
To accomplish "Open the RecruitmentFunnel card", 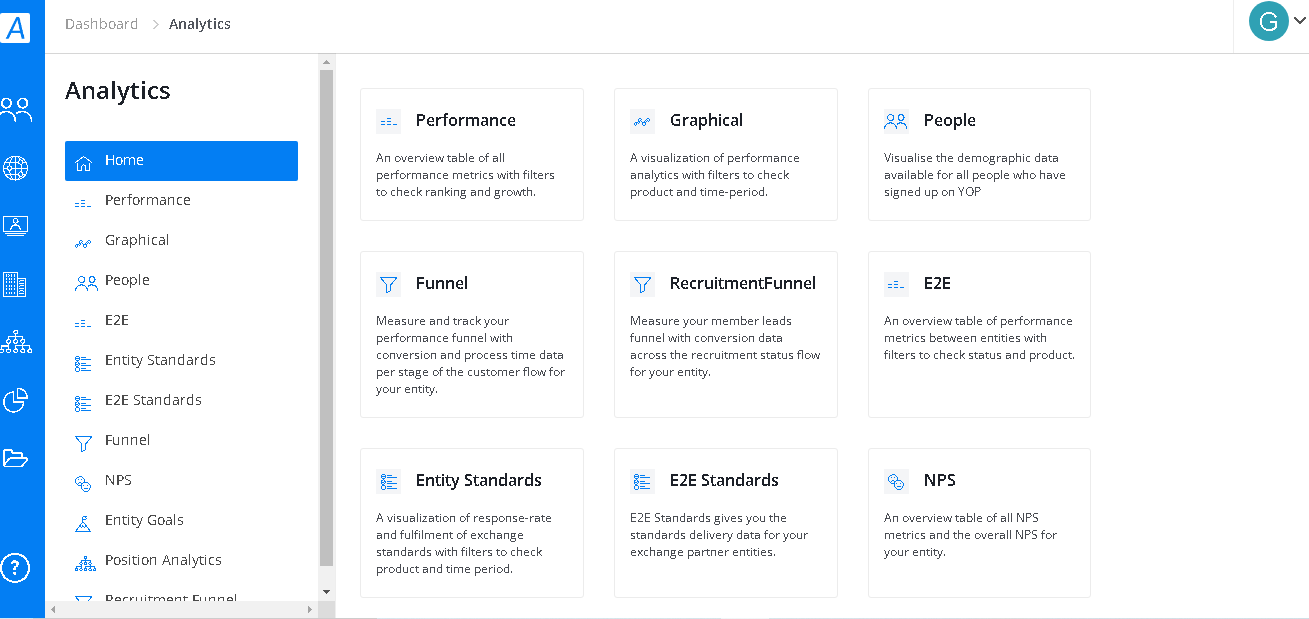I will pyautogui.click(x=725, y=334).
